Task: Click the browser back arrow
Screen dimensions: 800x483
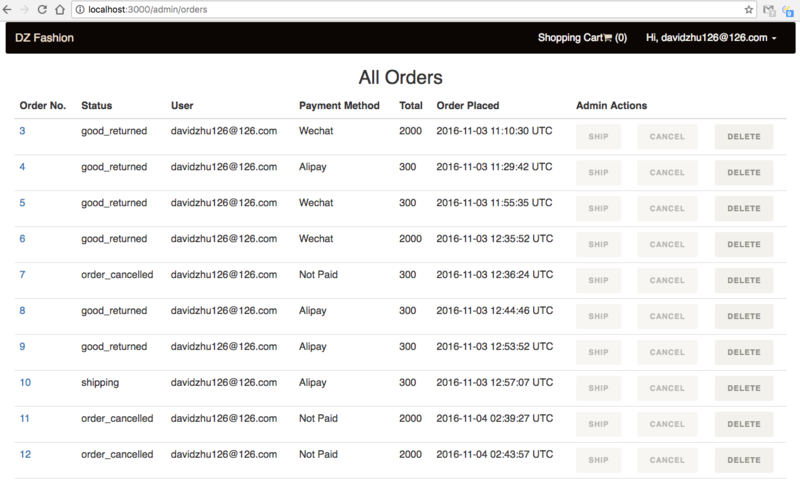Action: point(7,10)
